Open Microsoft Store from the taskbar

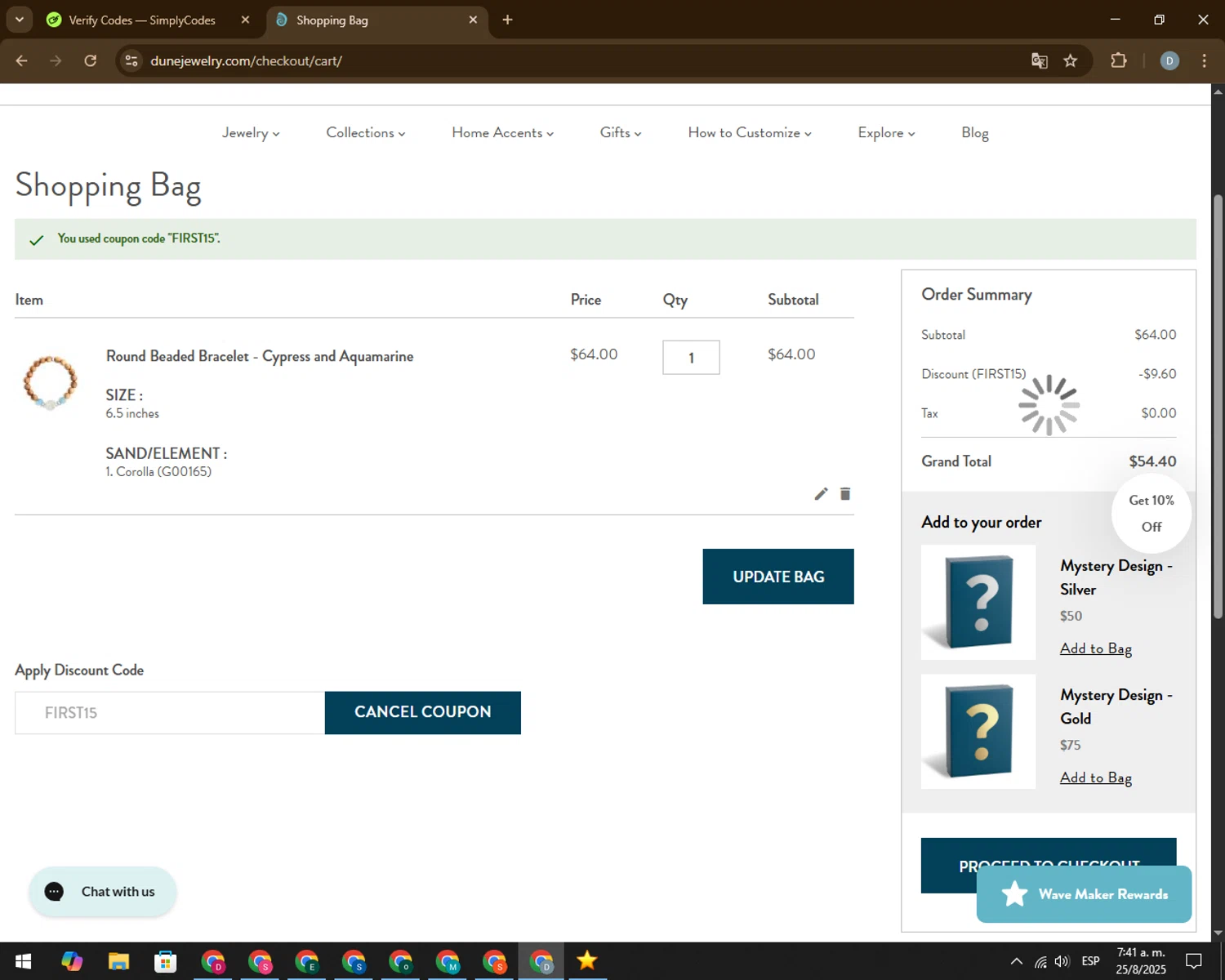point(165,961)
